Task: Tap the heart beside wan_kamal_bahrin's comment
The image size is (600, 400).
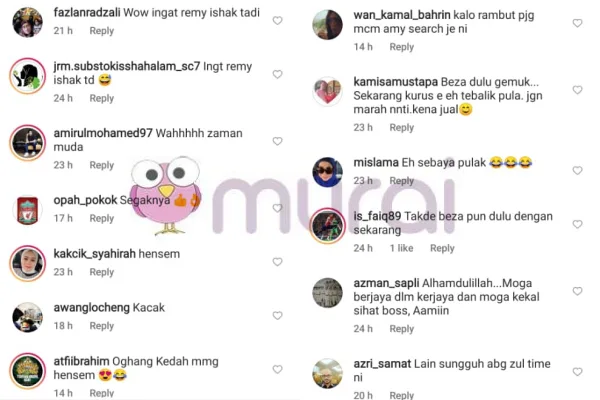Action: (577, 23)
